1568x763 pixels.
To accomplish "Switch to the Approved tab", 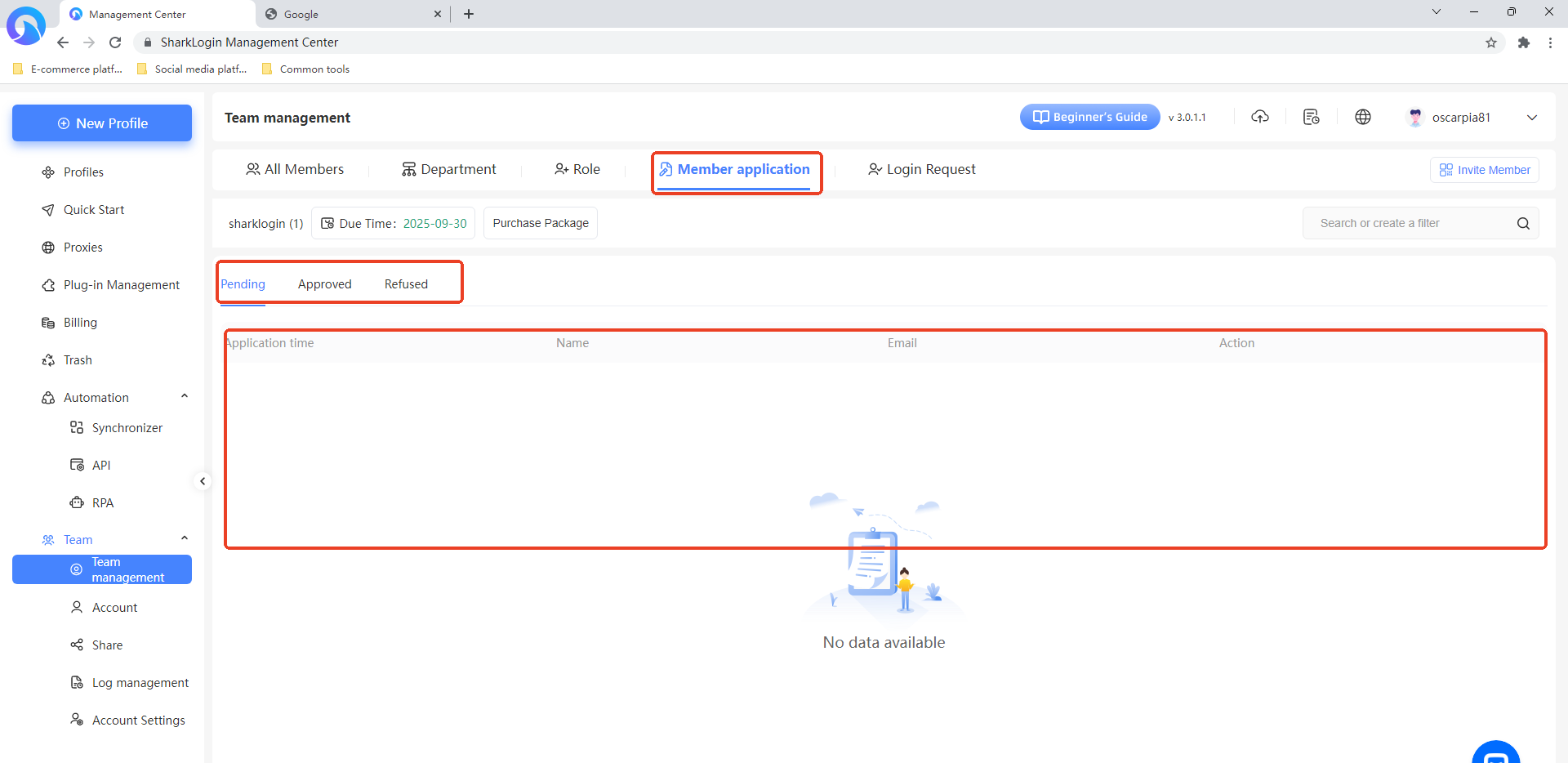I will coord(324,284).
